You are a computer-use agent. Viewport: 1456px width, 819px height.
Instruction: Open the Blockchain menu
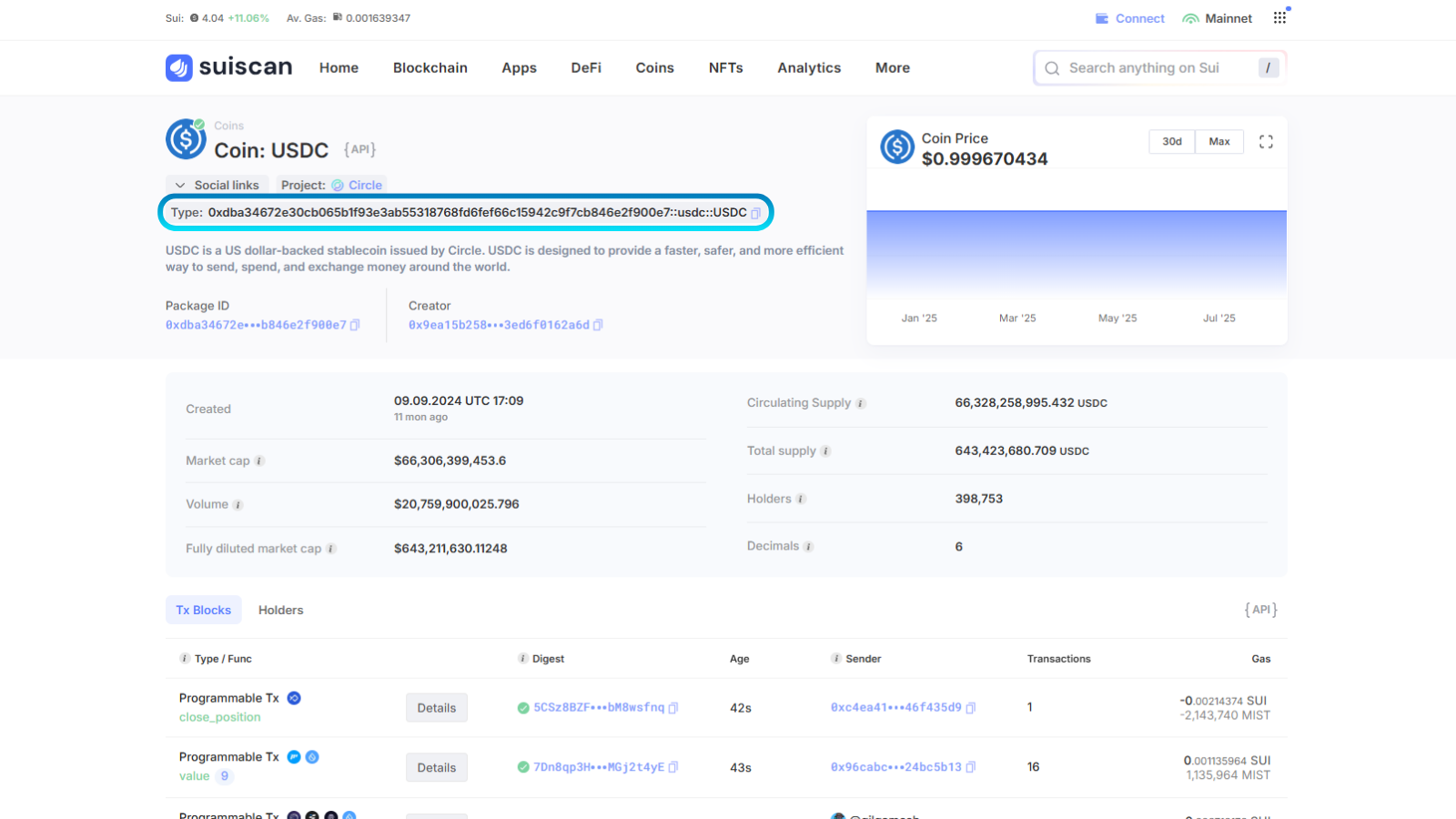pos(430,68)
